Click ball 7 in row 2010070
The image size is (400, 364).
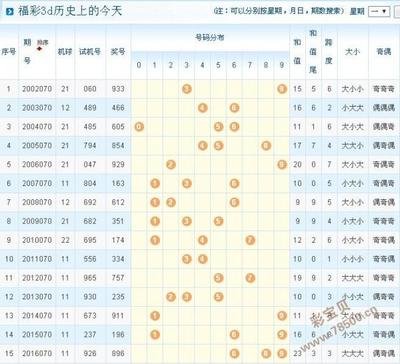pyautogui.click(x=250, y=240)
